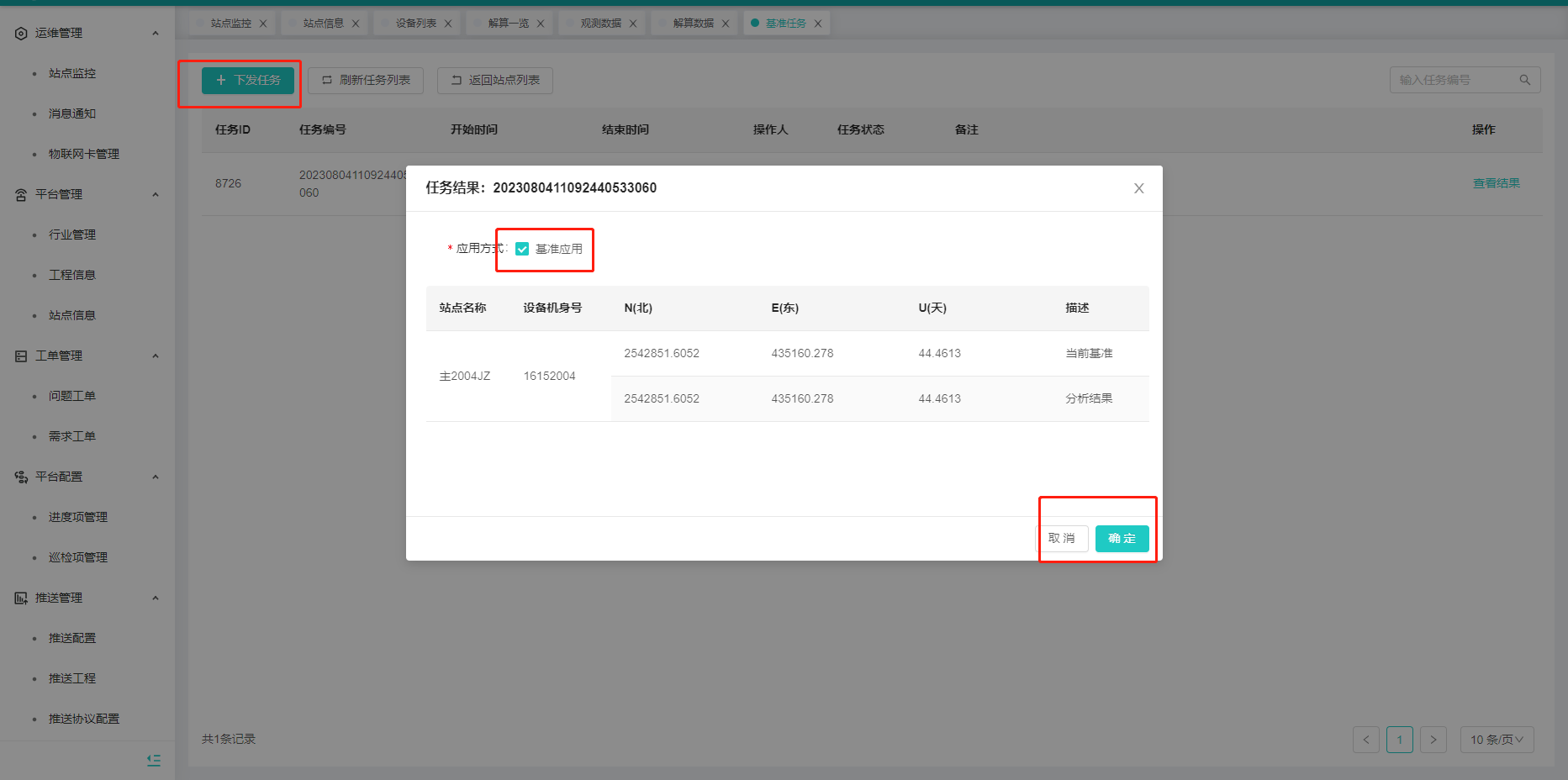Click the 运维管理 shield icon in sidebar
Screen dimensions: 1568x780
click(21, 34)
